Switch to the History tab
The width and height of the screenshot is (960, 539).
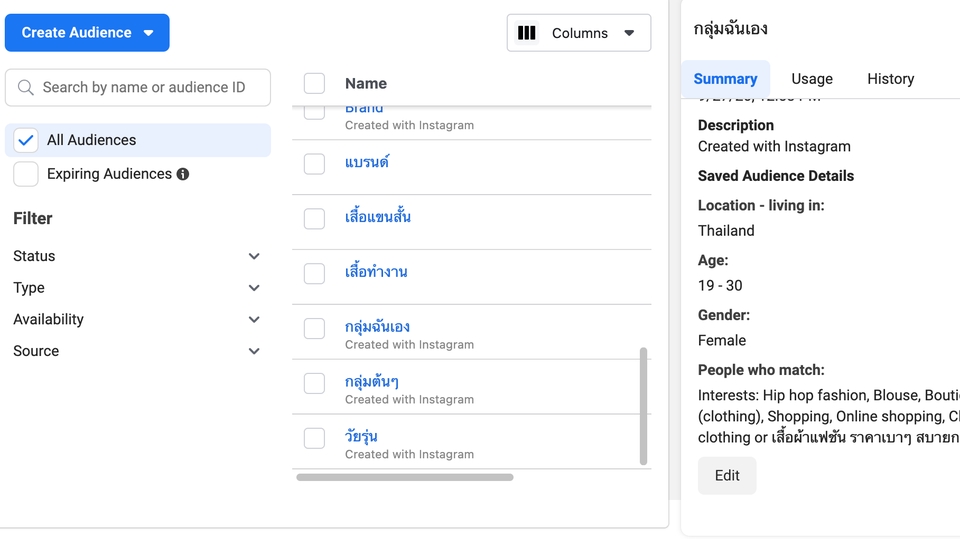click(x=890, y=79)
